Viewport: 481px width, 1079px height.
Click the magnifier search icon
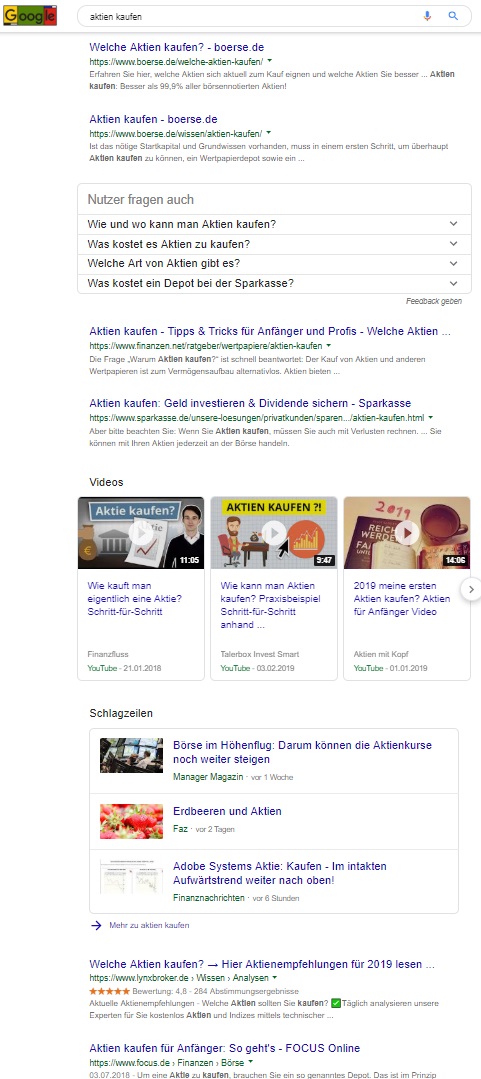tap(453, 15)
